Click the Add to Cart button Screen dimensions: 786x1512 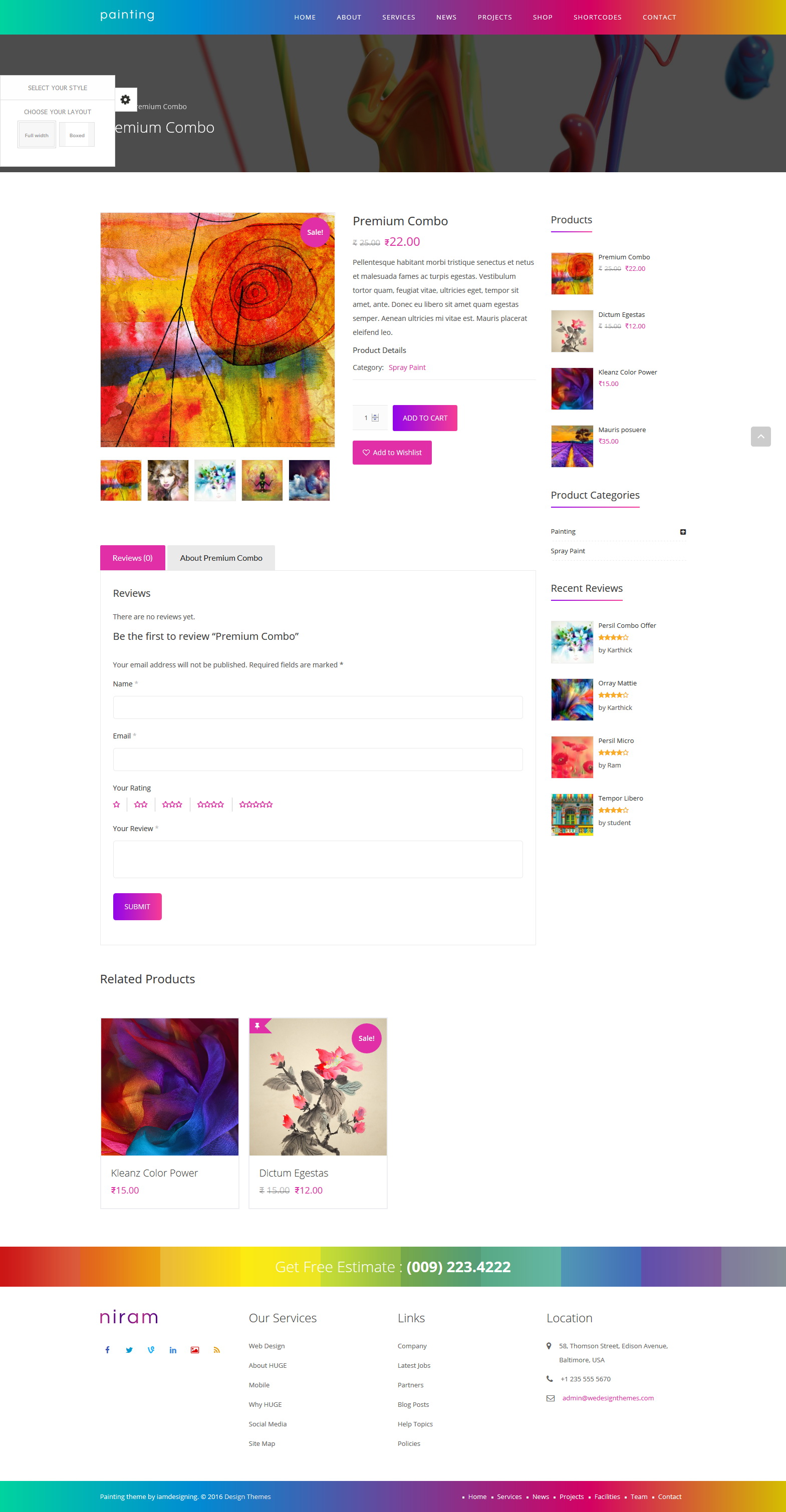coord(425,418)
